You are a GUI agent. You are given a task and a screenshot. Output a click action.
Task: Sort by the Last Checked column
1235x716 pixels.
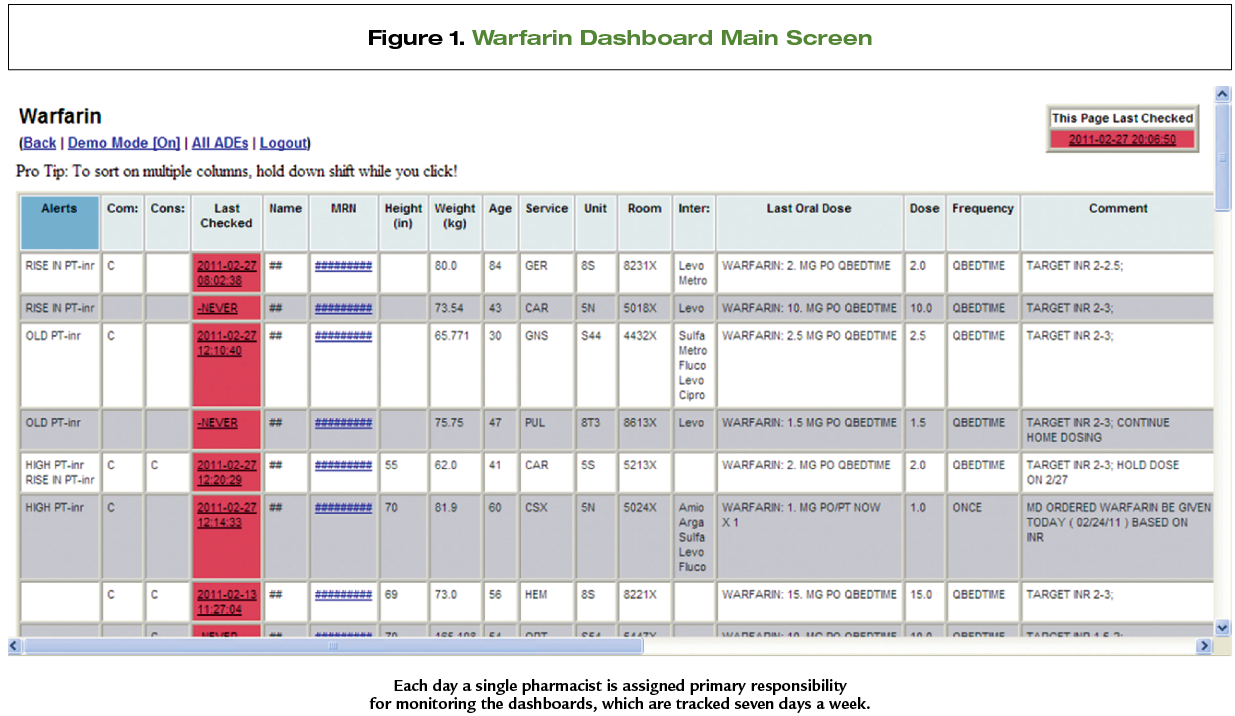pos(226,216)
